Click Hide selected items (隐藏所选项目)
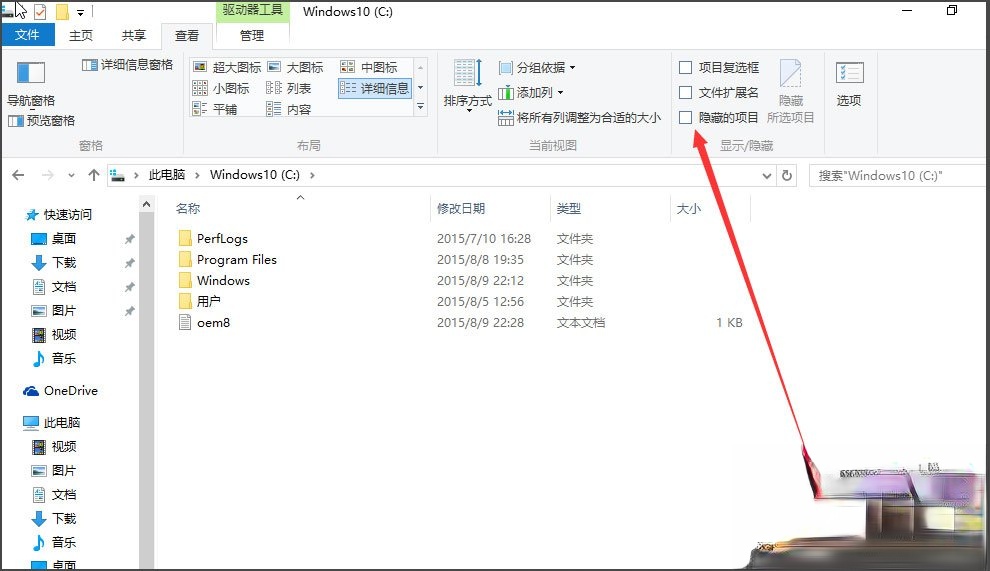Viewport: 990px width, 571px height. 790,92
